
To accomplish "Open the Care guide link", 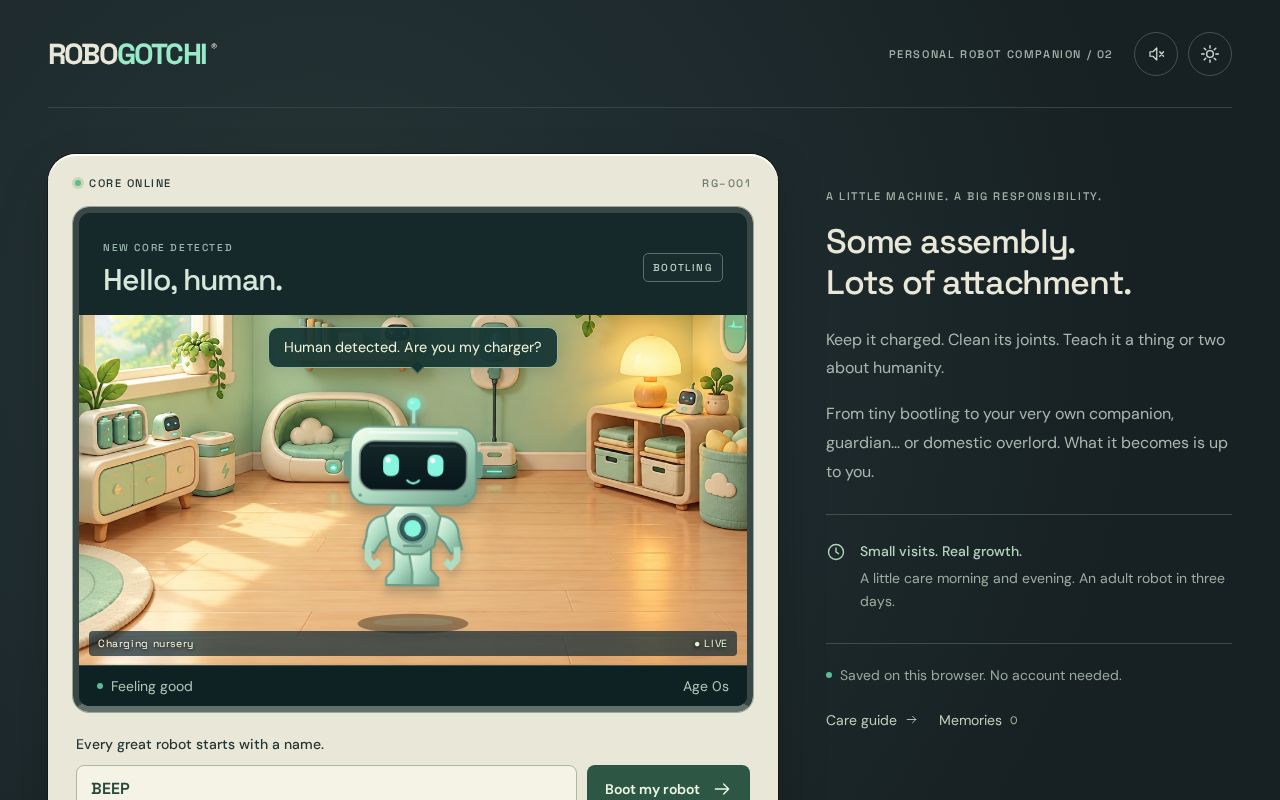I will (871, 720).
